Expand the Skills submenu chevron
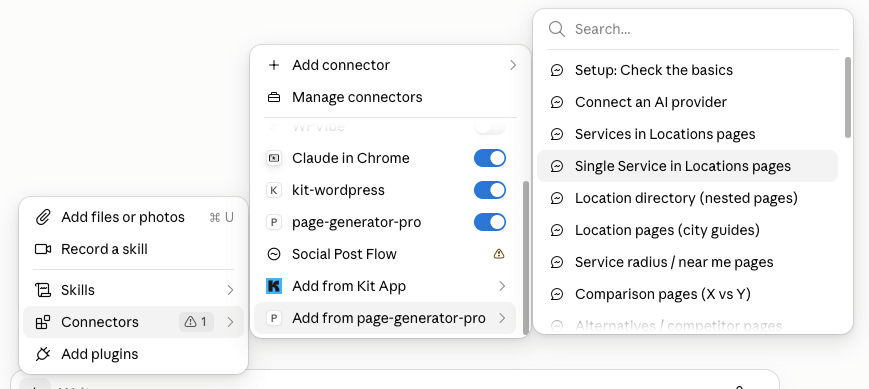869x389 pixels. [230, 290]
